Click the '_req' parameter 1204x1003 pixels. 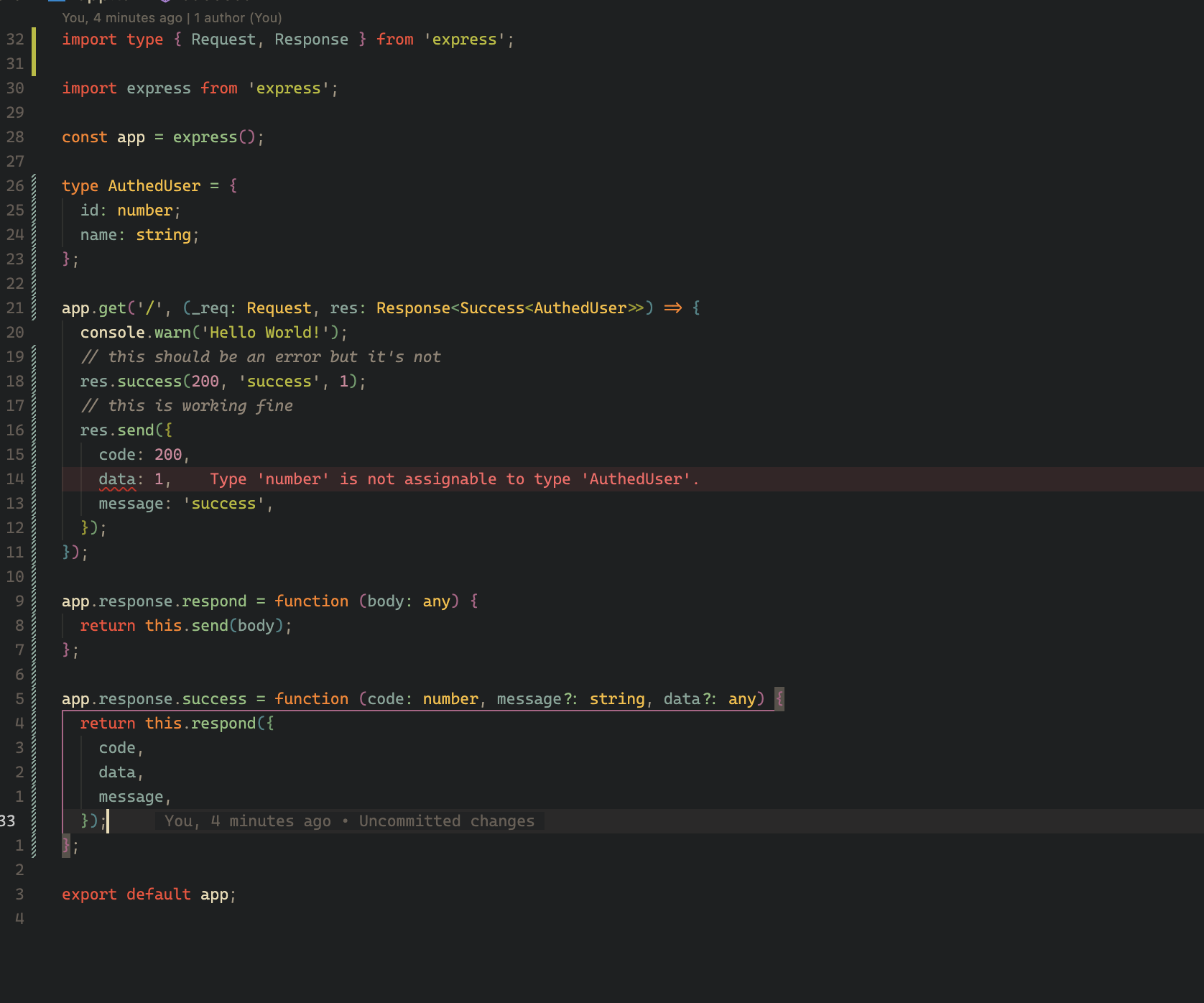point(210,308)
